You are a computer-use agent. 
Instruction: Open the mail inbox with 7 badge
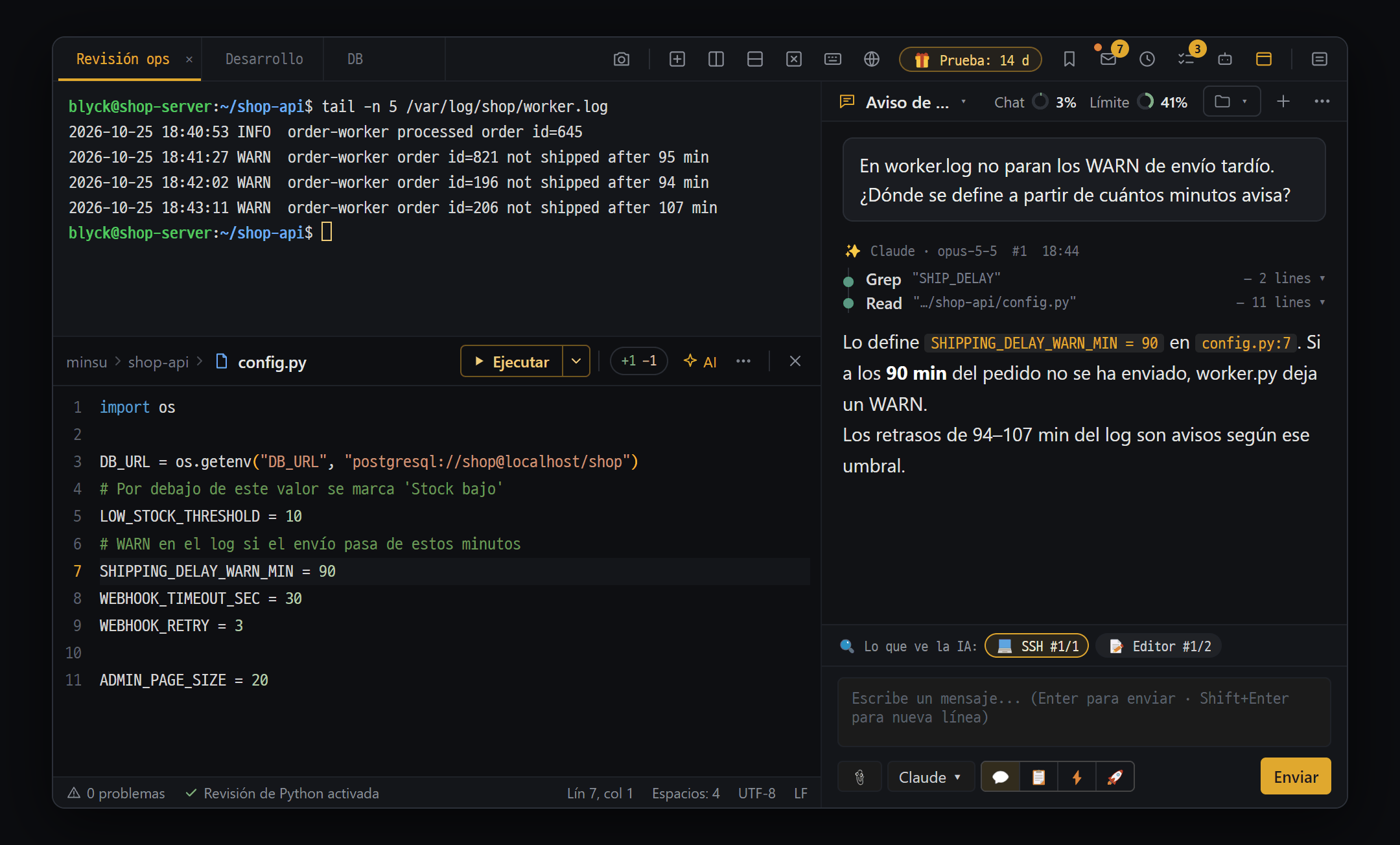click(1108, 59)
